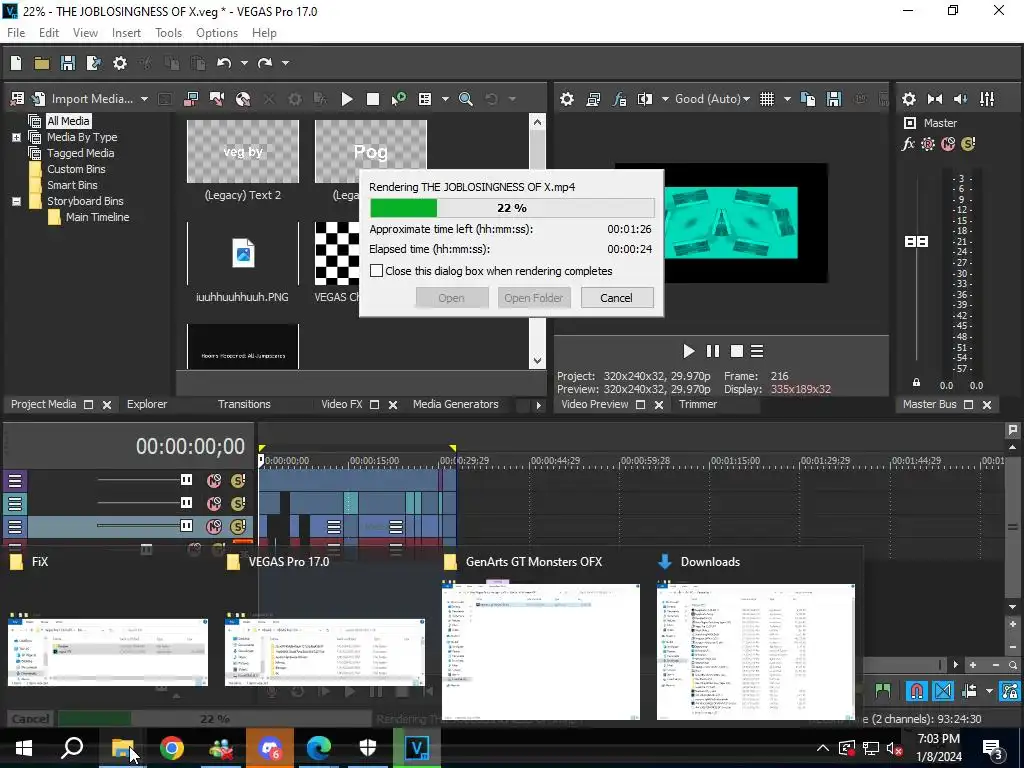Screen dimensions: 1024x768
Task: Create a new project with the New icon
Action: tap(16, 63)
